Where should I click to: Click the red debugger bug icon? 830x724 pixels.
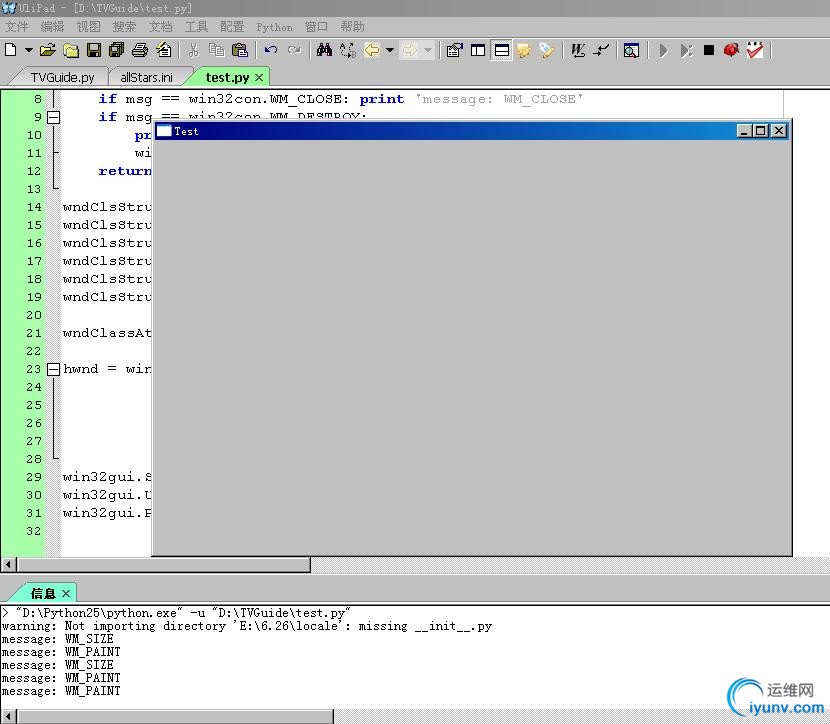[732, 50]
